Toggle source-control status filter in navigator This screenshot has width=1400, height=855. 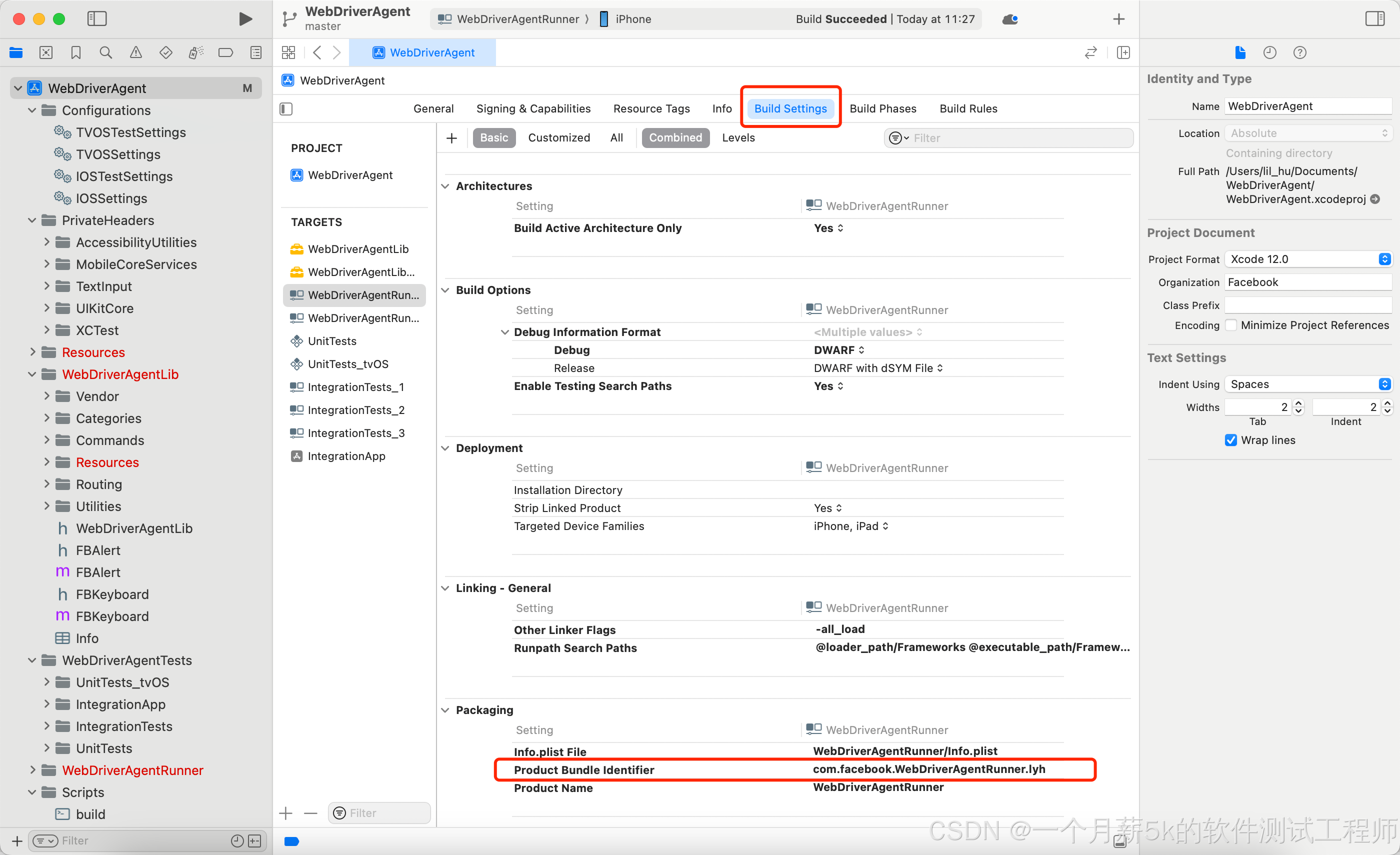pos(254,840)
